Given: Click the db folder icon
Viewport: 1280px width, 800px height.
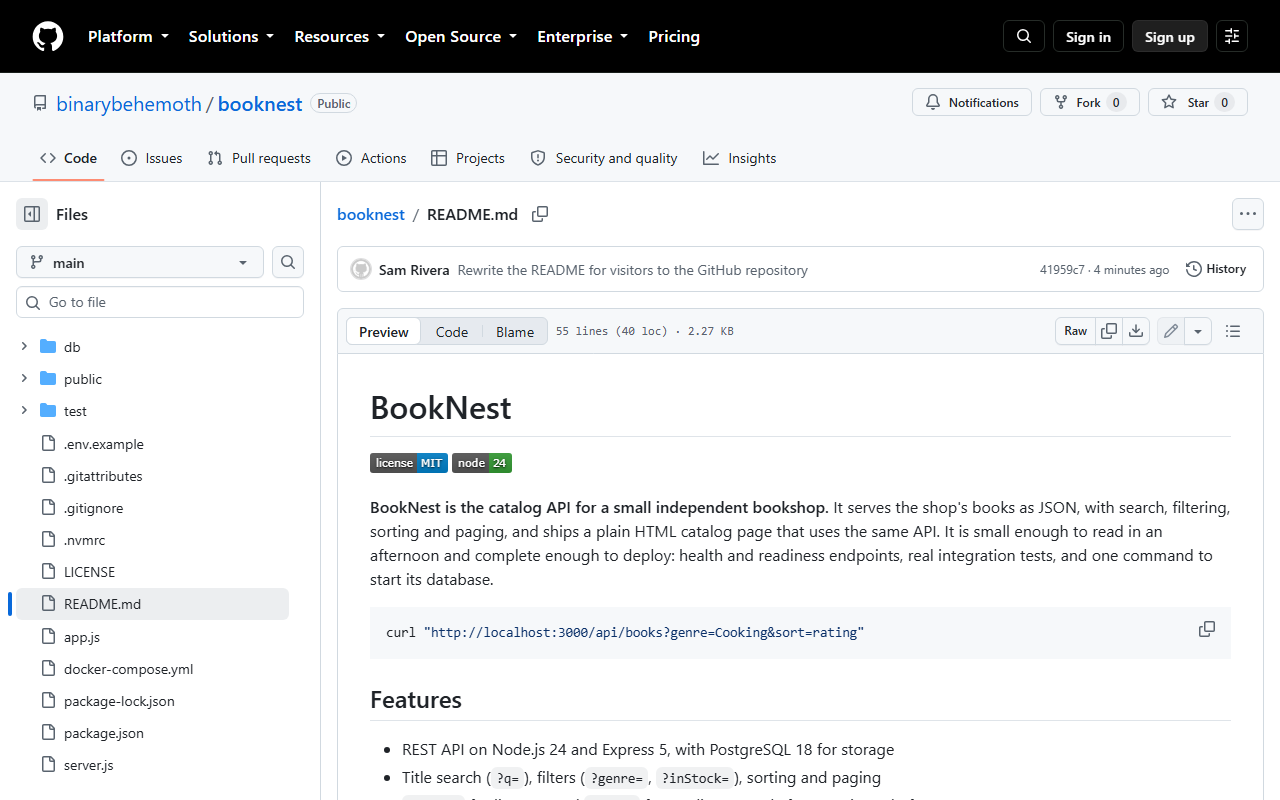Looking at the screenshot, I should [x=48, y=347].
